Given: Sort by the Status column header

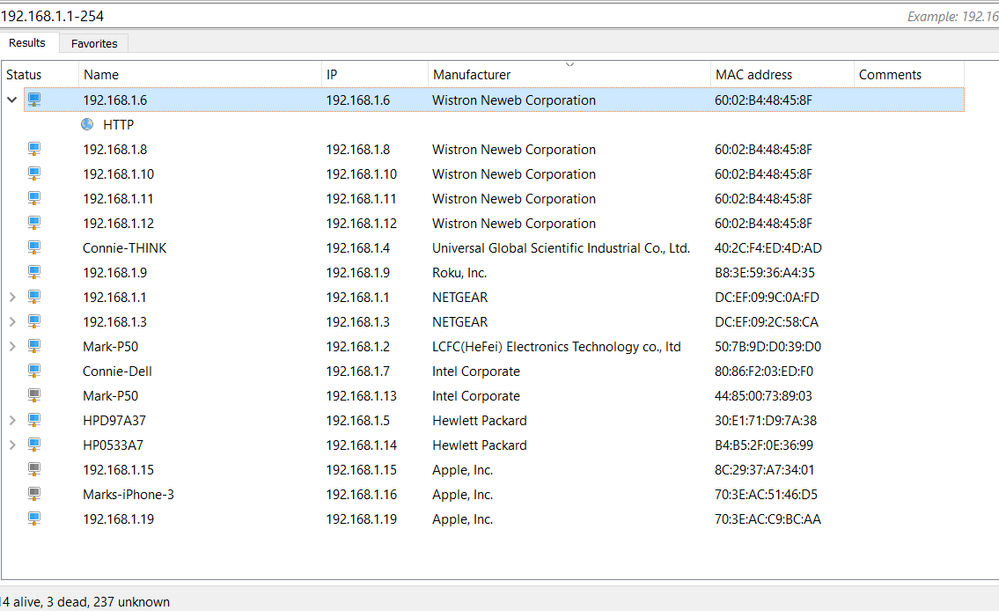Looking at the screenshot, I should (40, 75).
